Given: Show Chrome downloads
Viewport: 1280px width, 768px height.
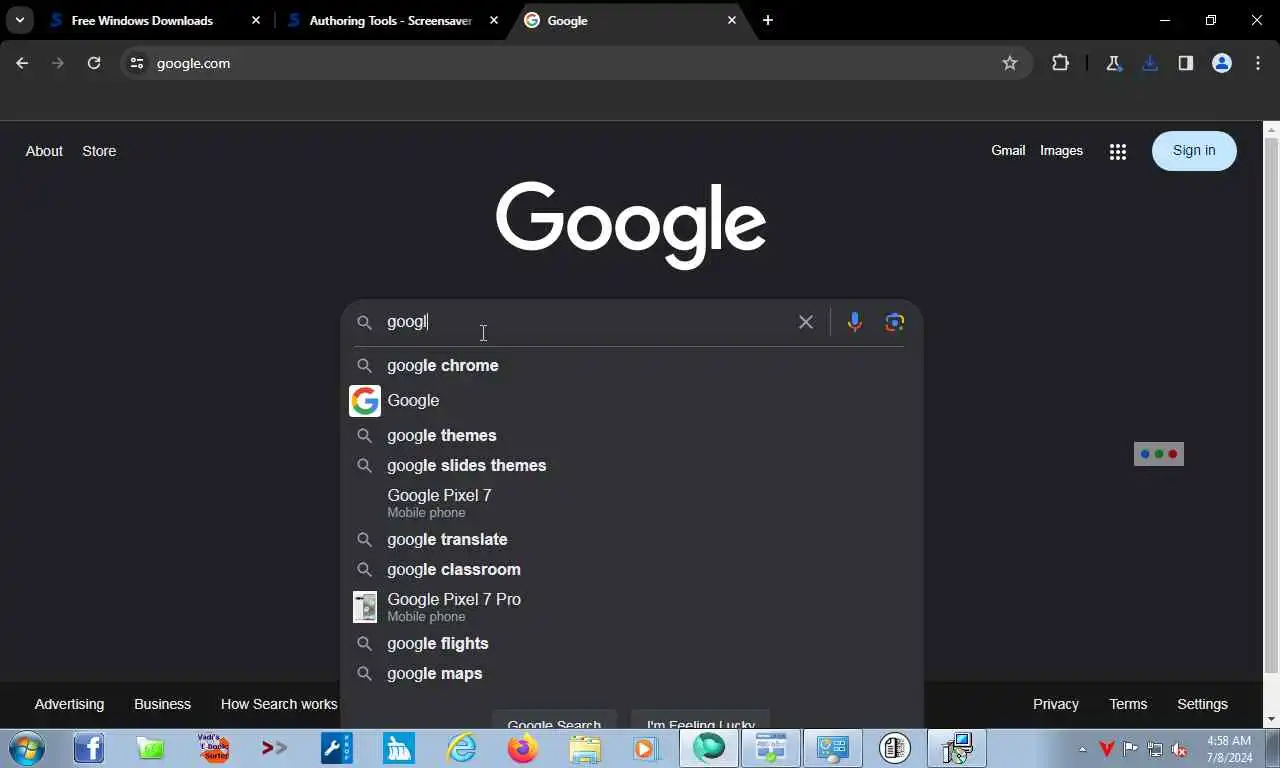Looking at the screenshot, I should [1150, 63].
